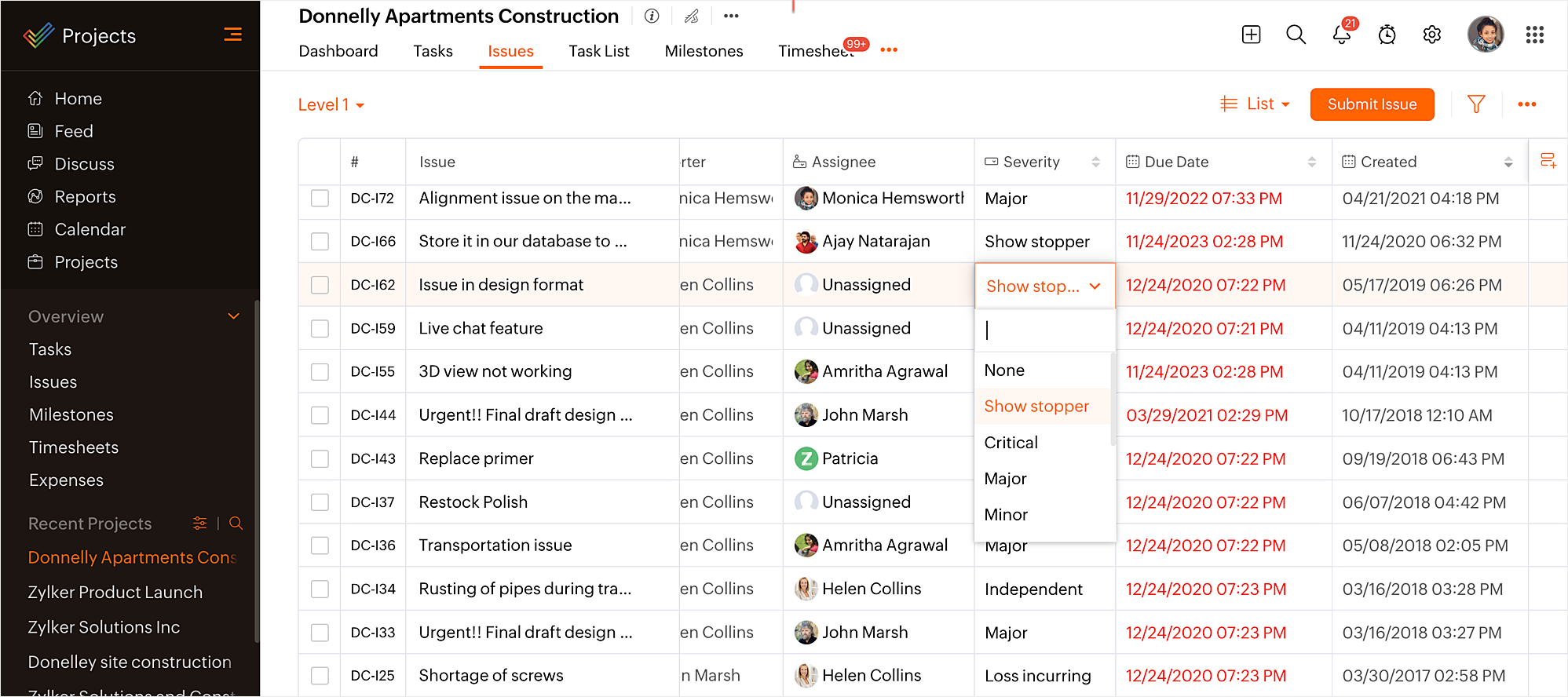The height and width of the screenshot is (697, 1568).
Task: Open Zylker Product Launch project link
Action: pos(115,593)
